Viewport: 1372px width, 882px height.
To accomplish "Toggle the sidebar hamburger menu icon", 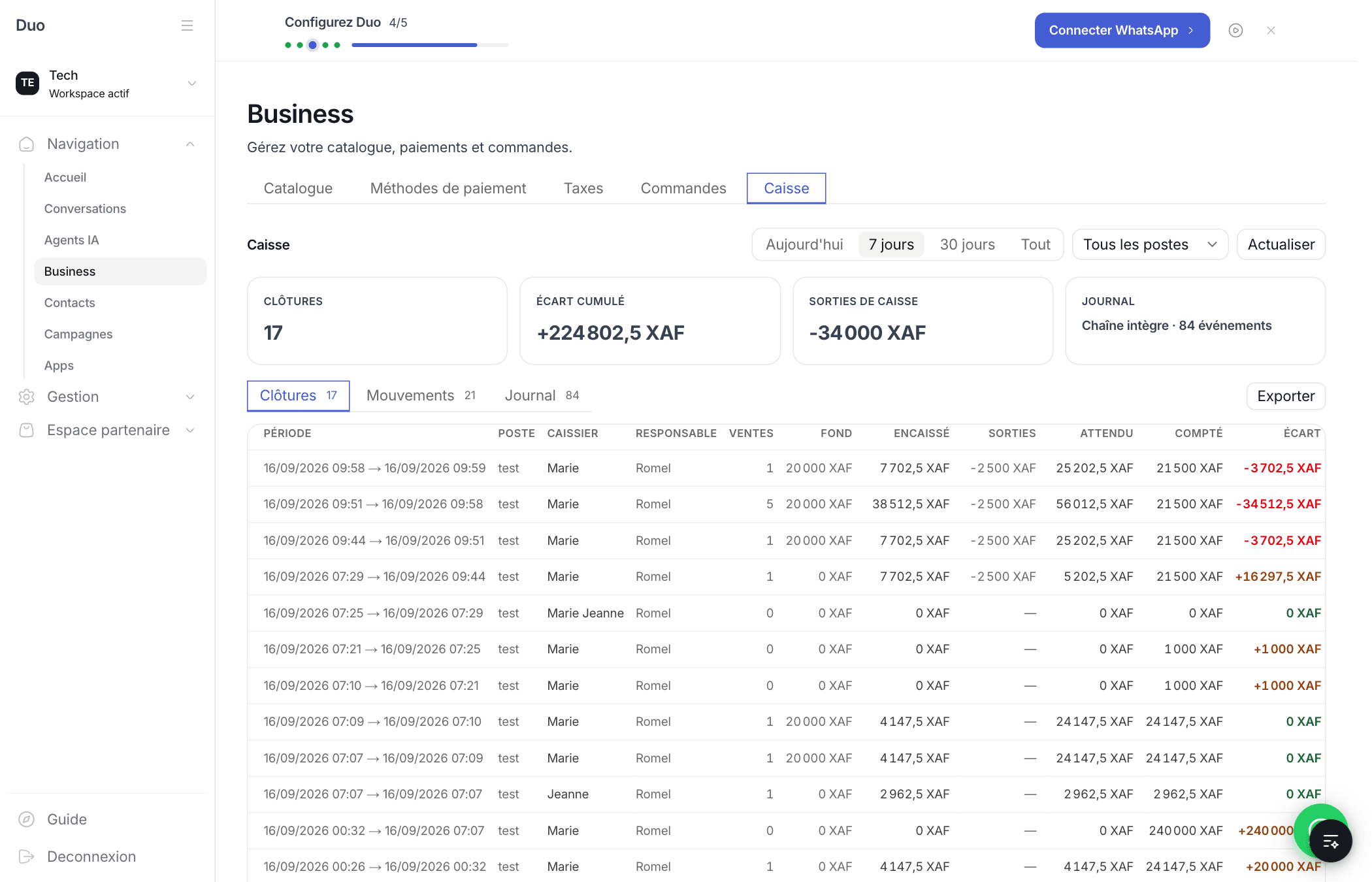I will (x=187, y=25).
